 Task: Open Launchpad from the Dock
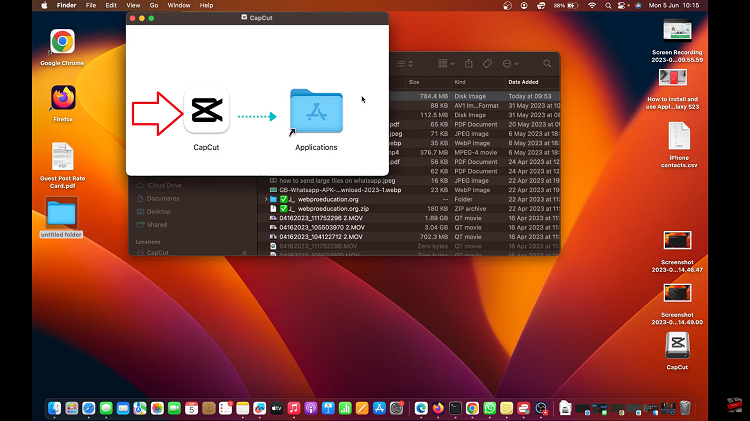(72, 408)
